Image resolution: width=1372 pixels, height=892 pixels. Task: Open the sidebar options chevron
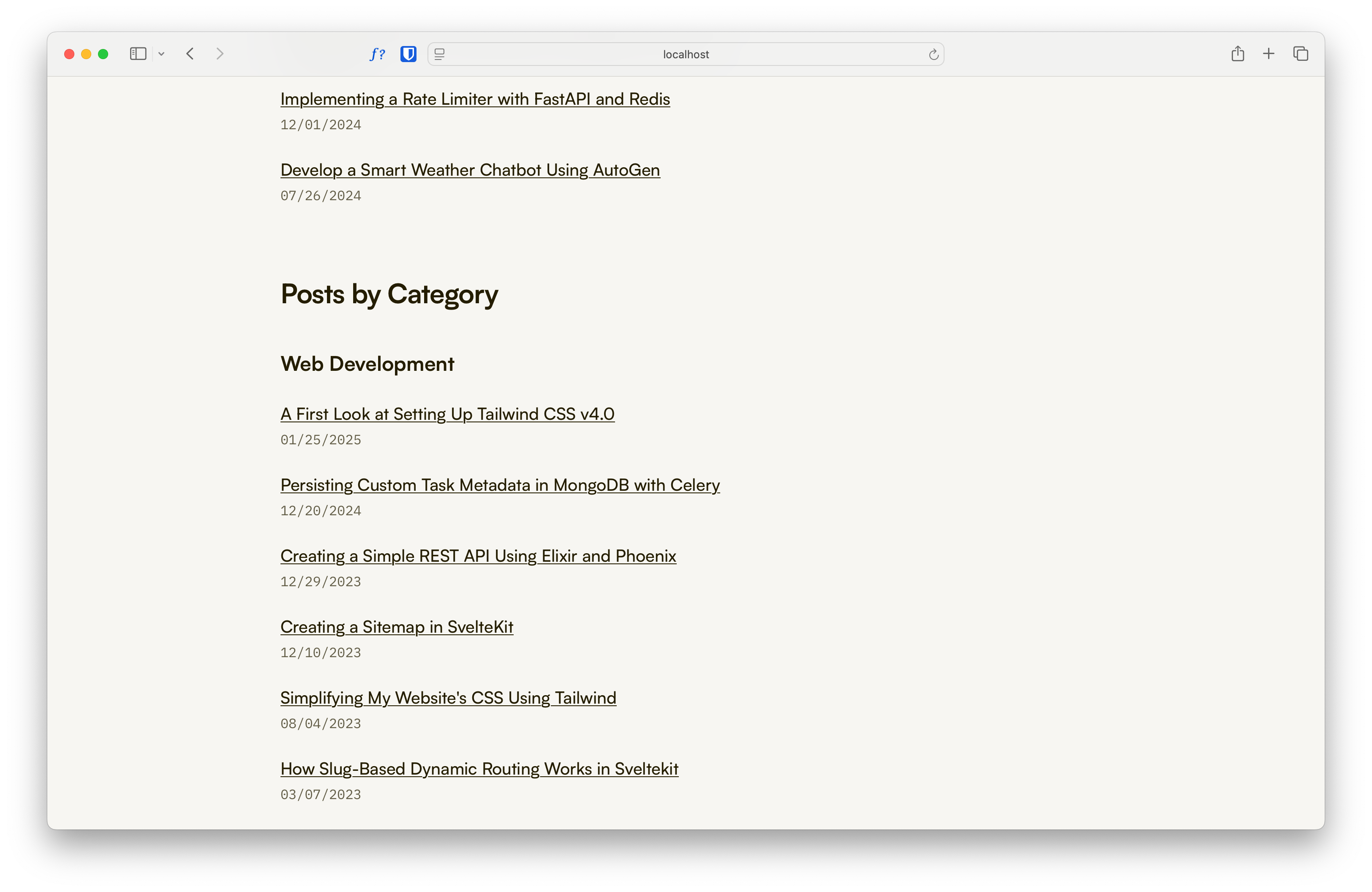pos(161,54)
